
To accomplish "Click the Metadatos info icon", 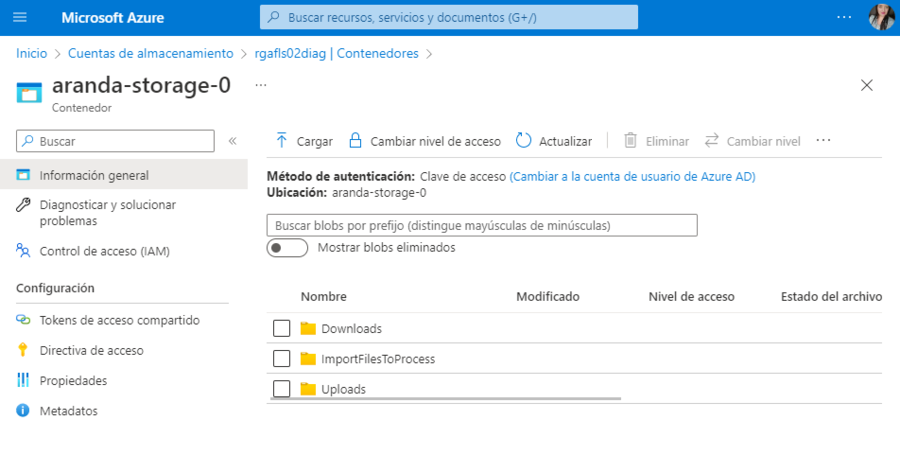I will pos(23,410).
